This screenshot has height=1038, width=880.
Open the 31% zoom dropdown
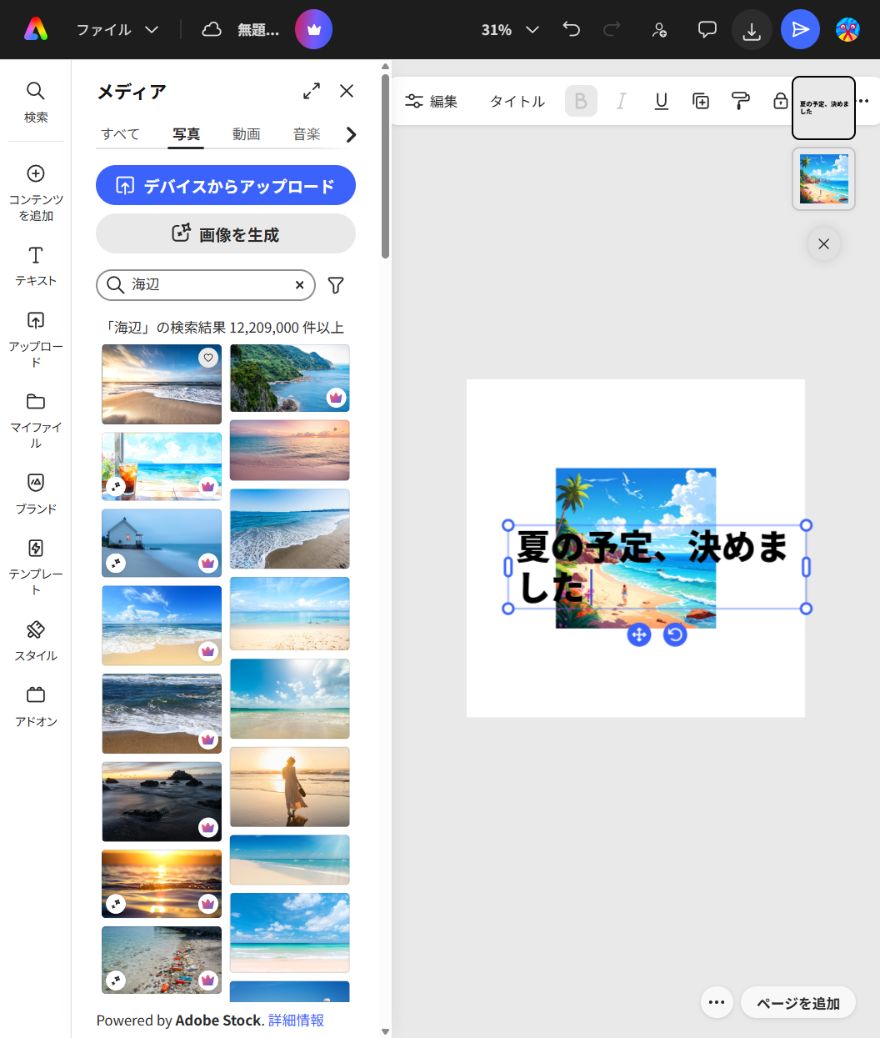(510, 30)
